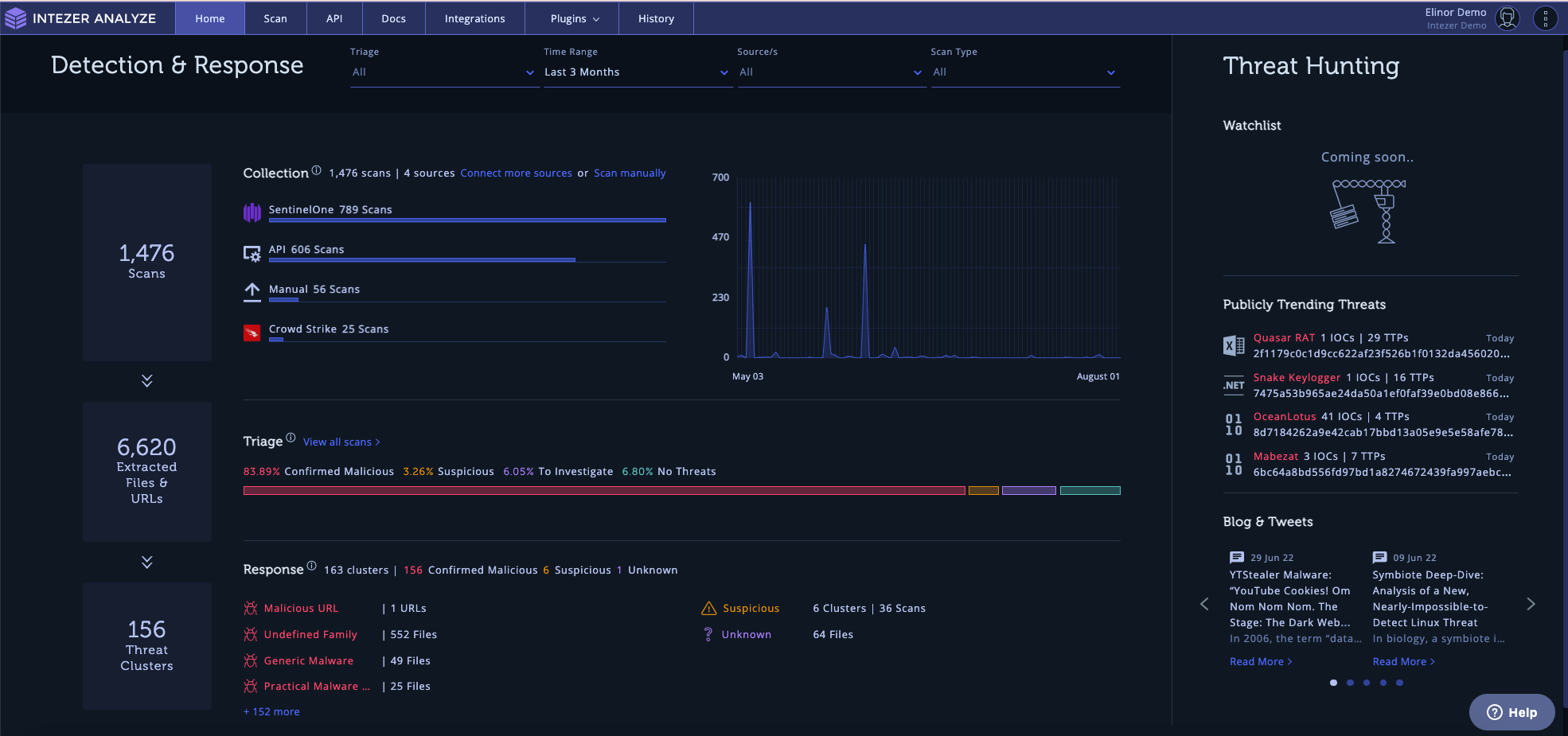Expand the Time Range dropdown
Screen dimensions: 1568x736
637,72
